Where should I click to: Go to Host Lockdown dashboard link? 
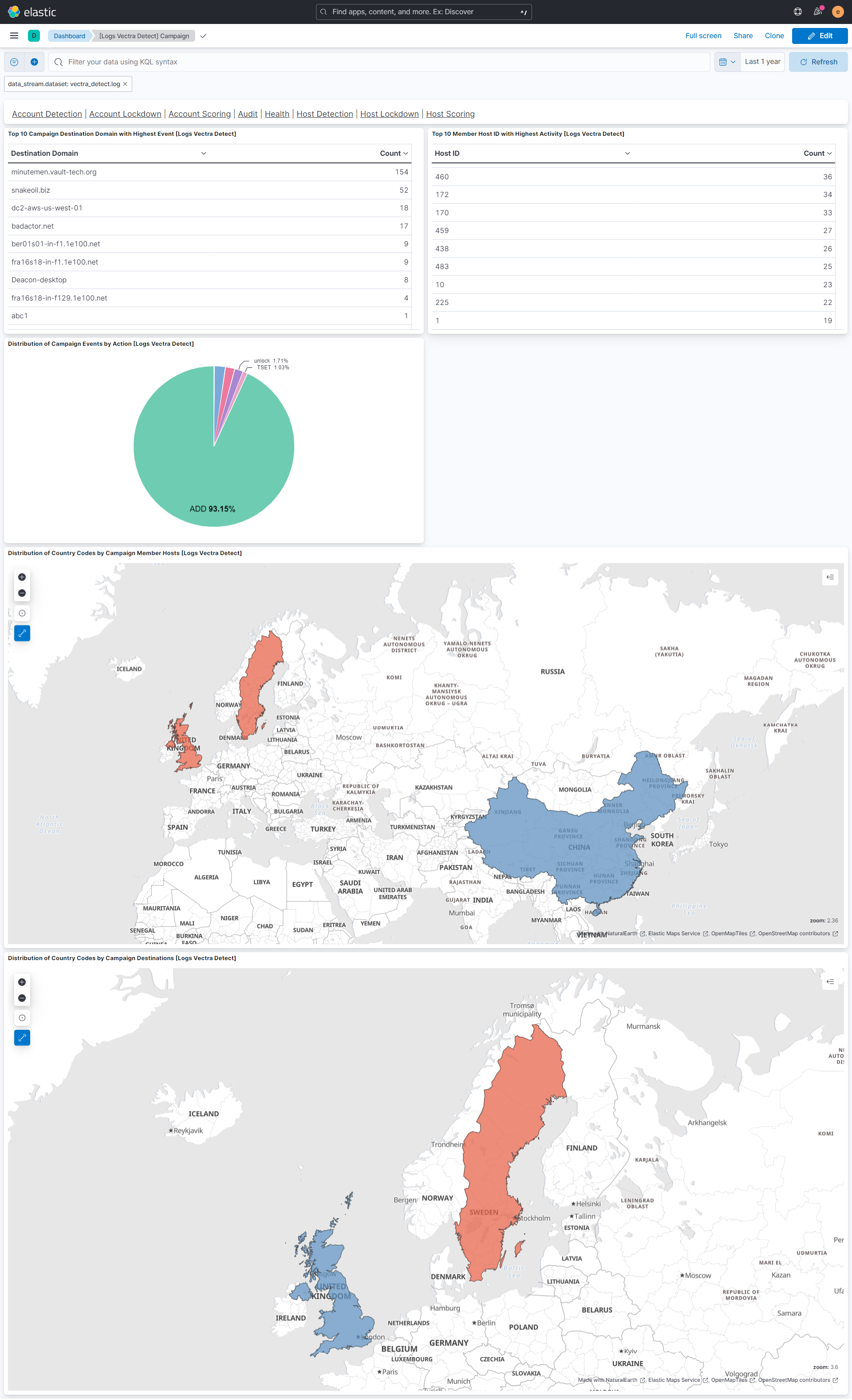coord(390,114)
